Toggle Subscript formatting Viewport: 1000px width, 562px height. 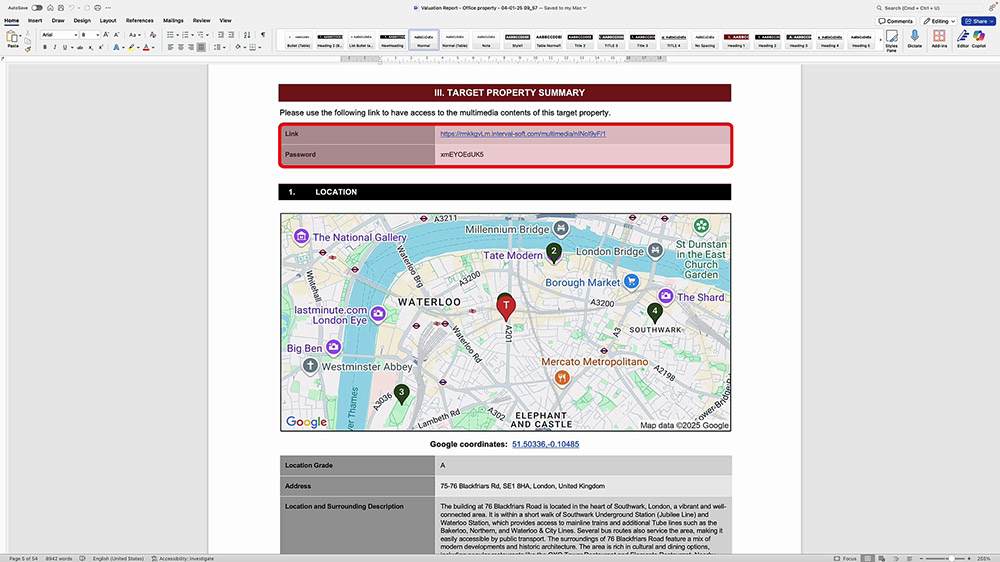click(x=91, y=47)
